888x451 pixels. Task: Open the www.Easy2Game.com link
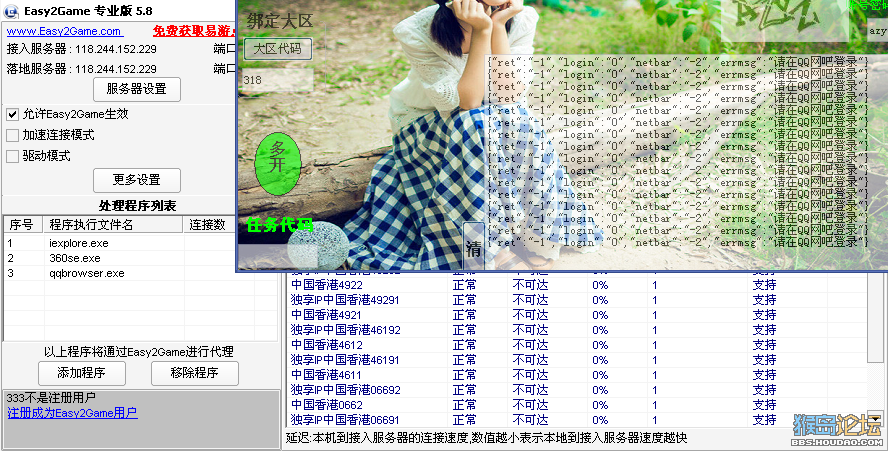point(64,31)
